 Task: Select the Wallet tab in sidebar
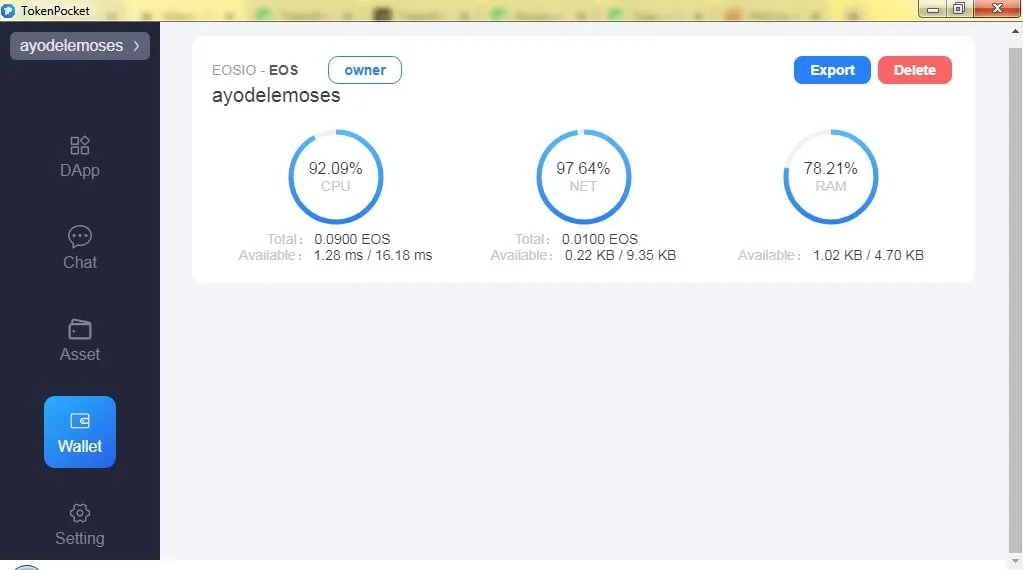(80, 432)
